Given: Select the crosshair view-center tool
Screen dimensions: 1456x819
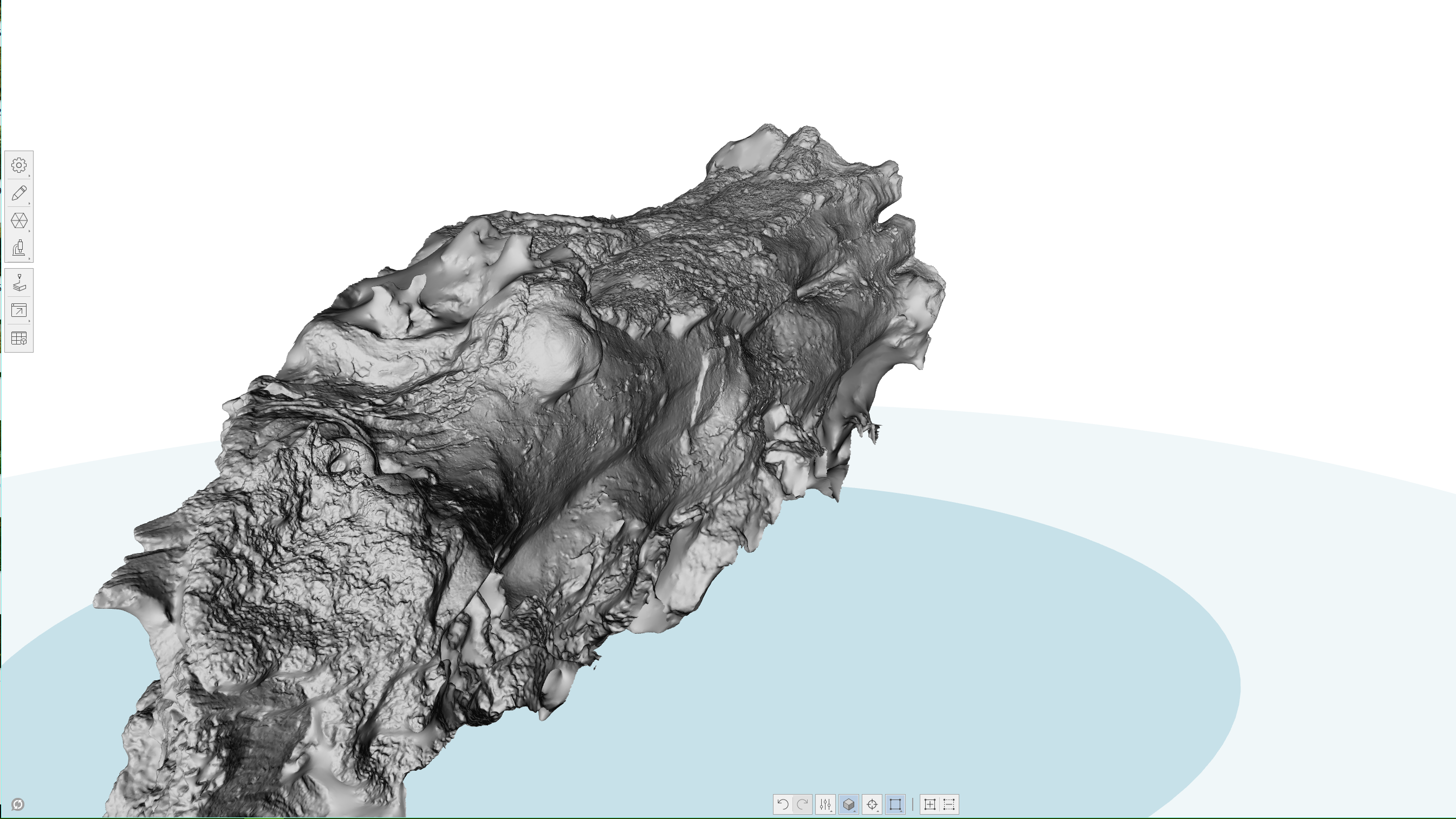Looking at the screenshot, I should click(x=872, y=804).
